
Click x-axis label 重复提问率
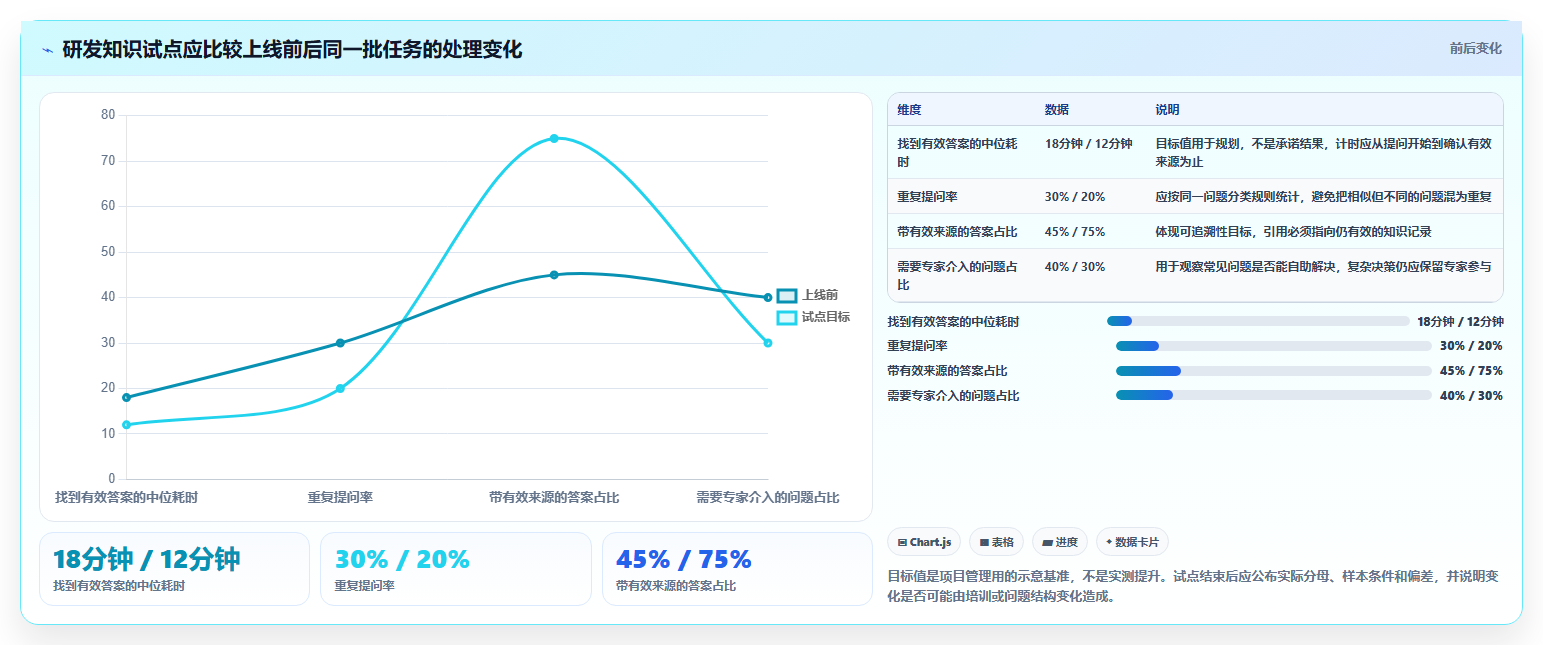coord(340,497)
